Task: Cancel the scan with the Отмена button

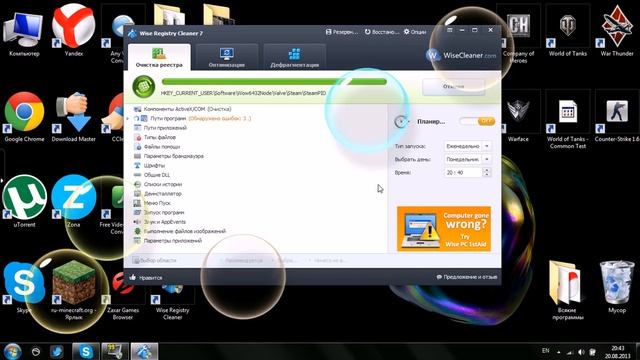Action: (453, 87)
